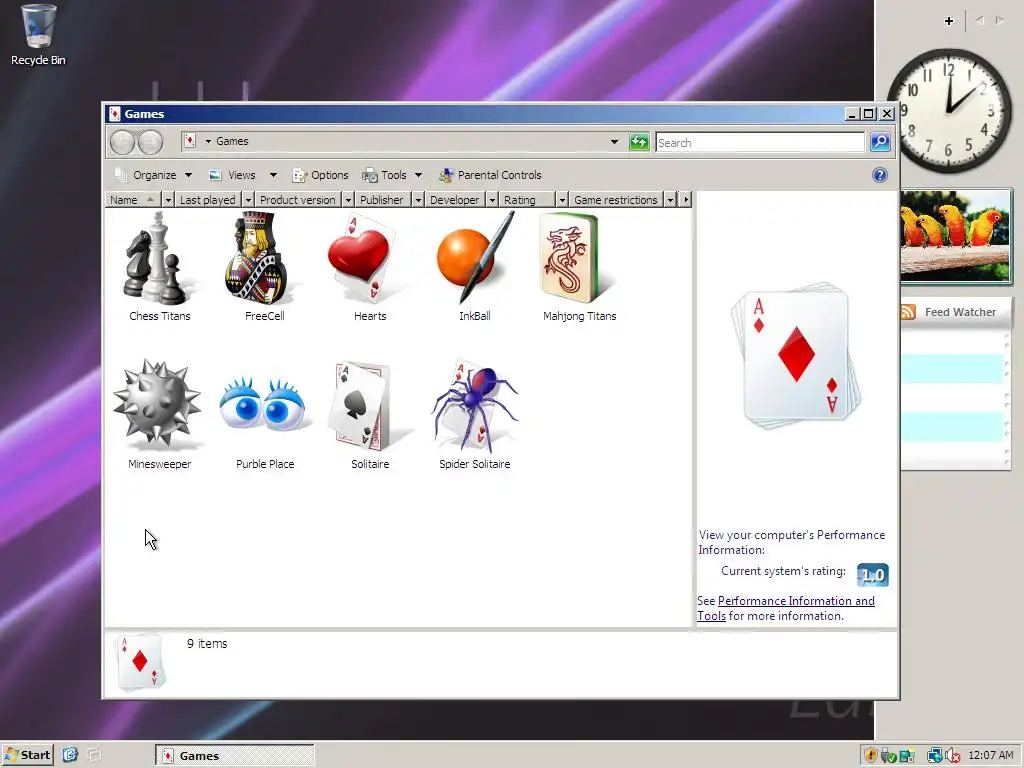Viewport: 1024px width, 768px height.
Task: Click the Forward navigation arrow button
Action: pyautogui.click(x=150, y=142)
